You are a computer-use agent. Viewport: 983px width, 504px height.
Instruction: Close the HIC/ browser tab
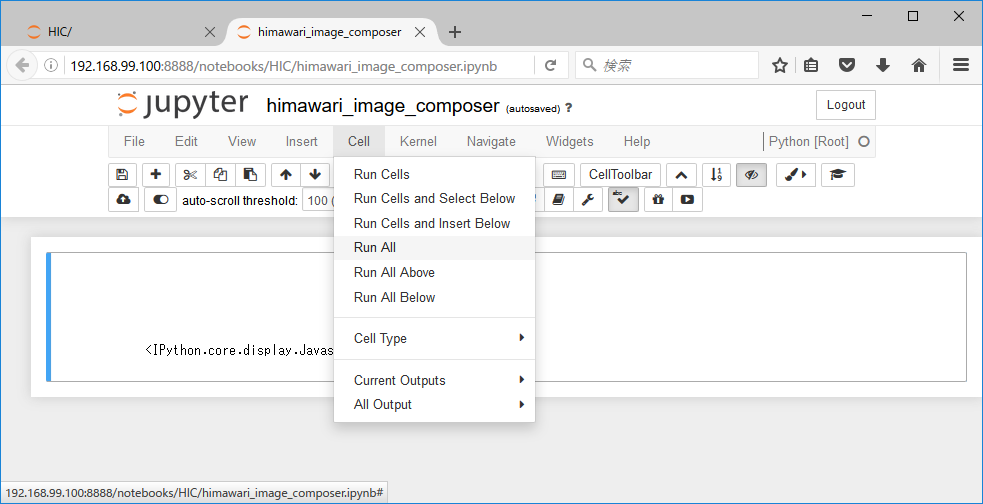pos(210,32)
